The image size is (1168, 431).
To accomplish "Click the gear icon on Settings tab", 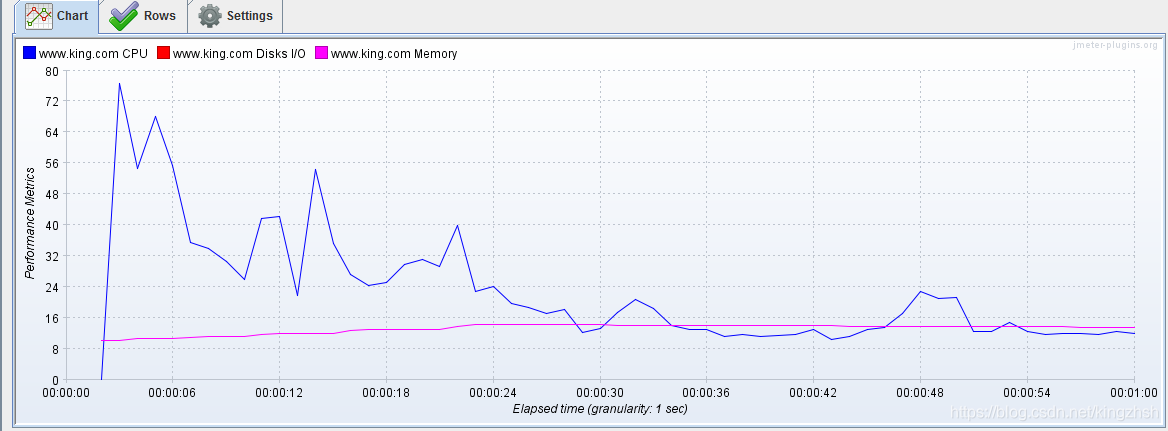I will pos(210,16).
